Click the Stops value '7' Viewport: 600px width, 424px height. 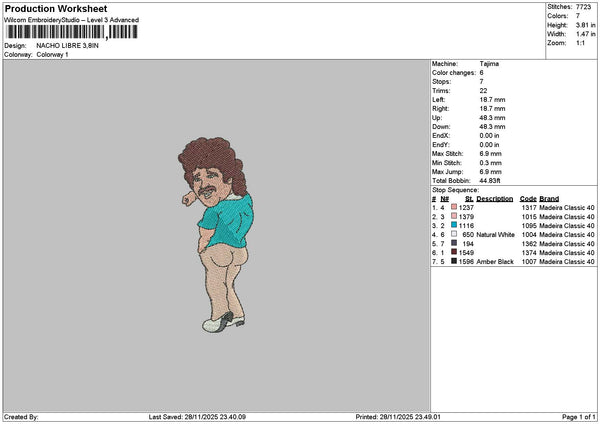pyautogui.click(x=481, y=82)
